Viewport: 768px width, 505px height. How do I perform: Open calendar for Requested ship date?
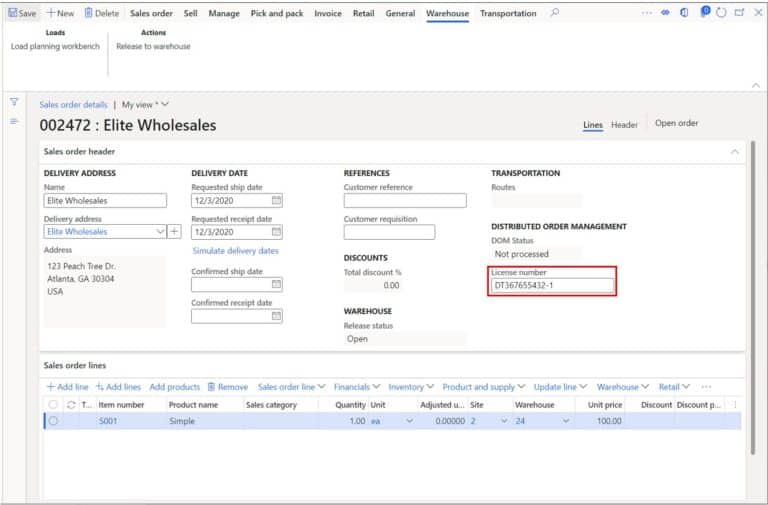[x=276, y=200]
